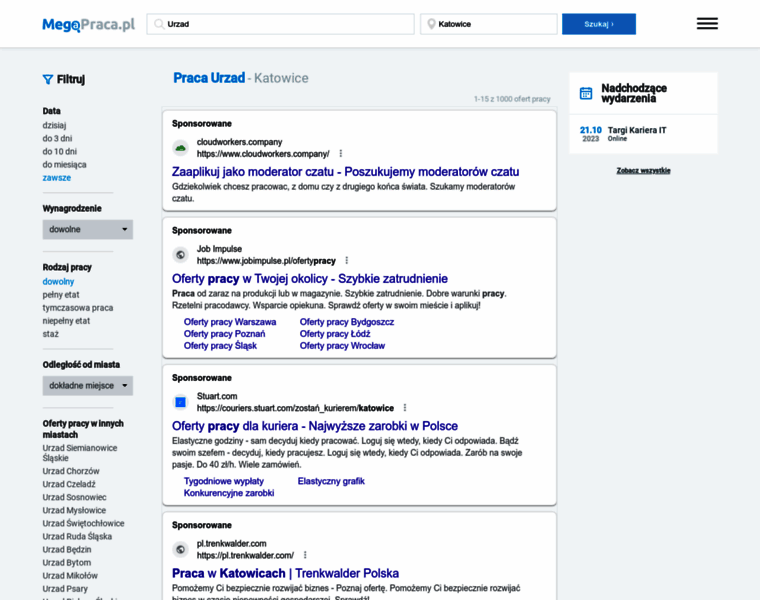Open Praca w Katowicach Trenkwalder Polska ad
Screen dimensions: 760x600
click(x=285, y=573)
